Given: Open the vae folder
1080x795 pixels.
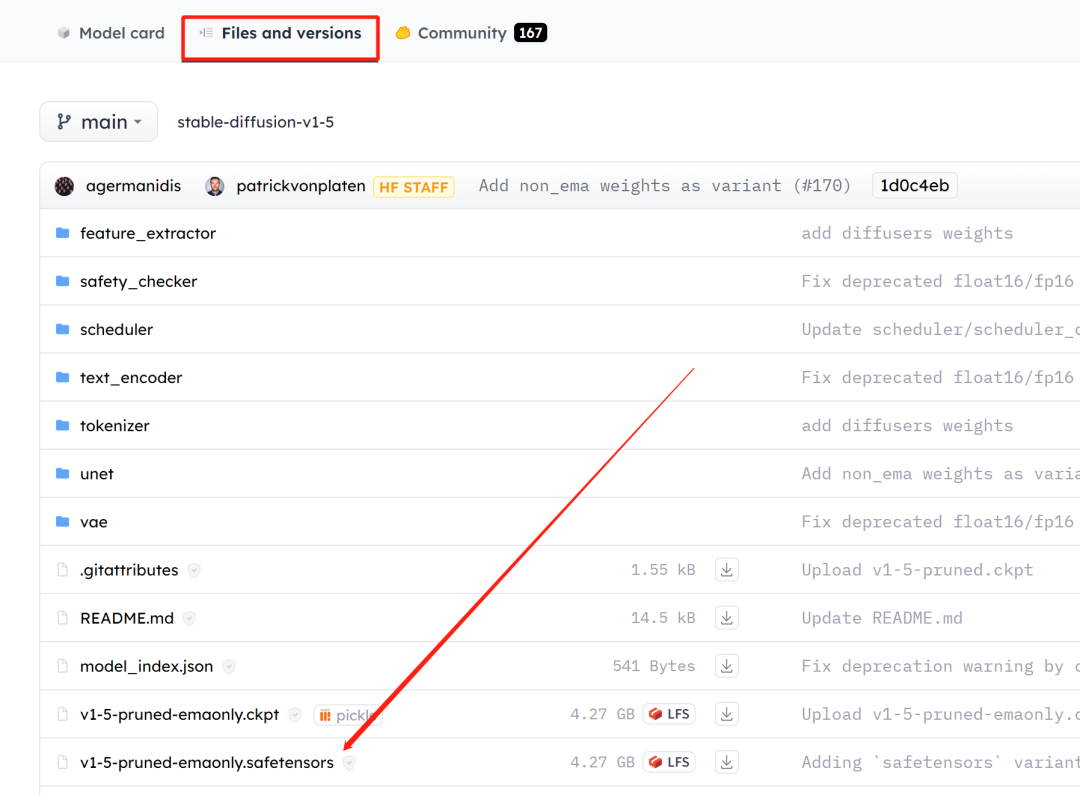Looking at the screenshot, I should tap(94, 523).
